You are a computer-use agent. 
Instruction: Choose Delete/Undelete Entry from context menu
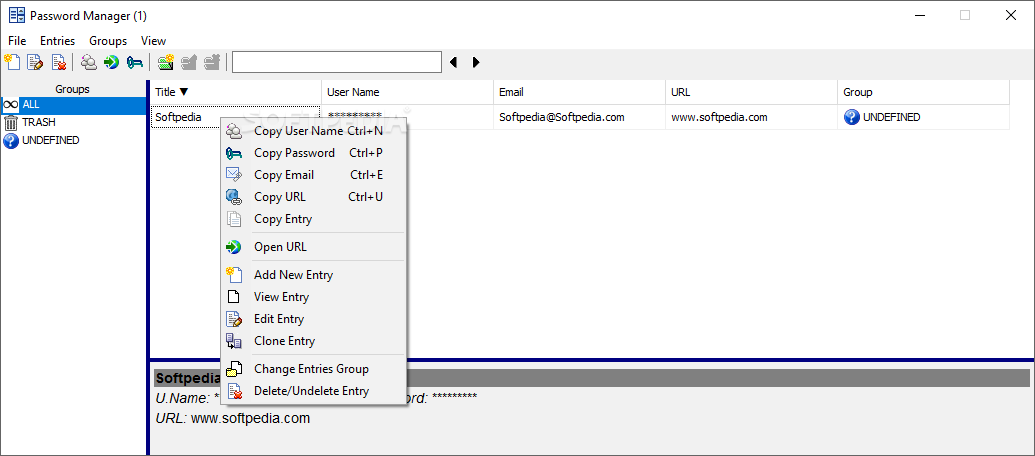314,391
